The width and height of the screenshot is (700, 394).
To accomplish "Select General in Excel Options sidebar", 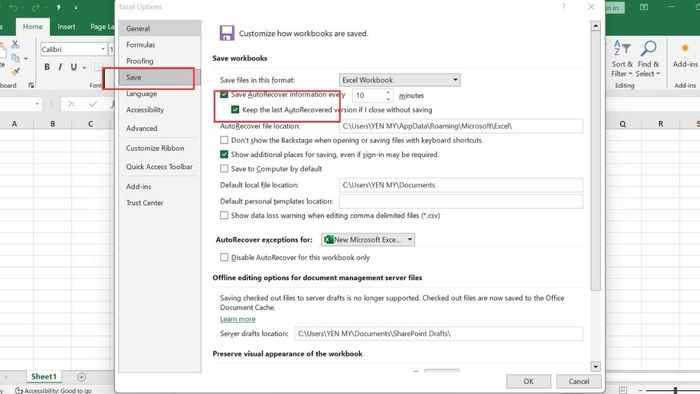I will click(159, 28).
